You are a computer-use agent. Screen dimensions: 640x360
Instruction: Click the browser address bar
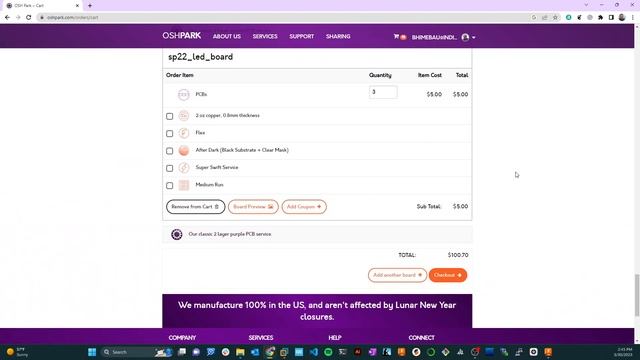(x=286, y=18)
